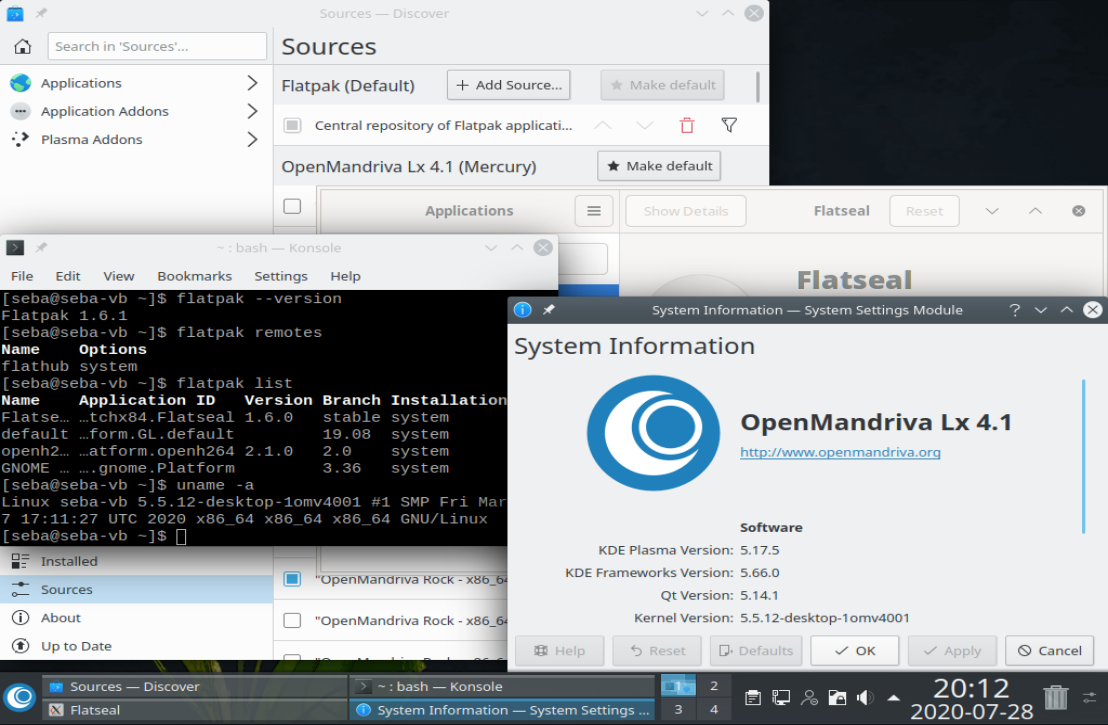This screenshot has width=1108, height=725.
Task: Open trash from the panel
Action: click(1056, 697)
